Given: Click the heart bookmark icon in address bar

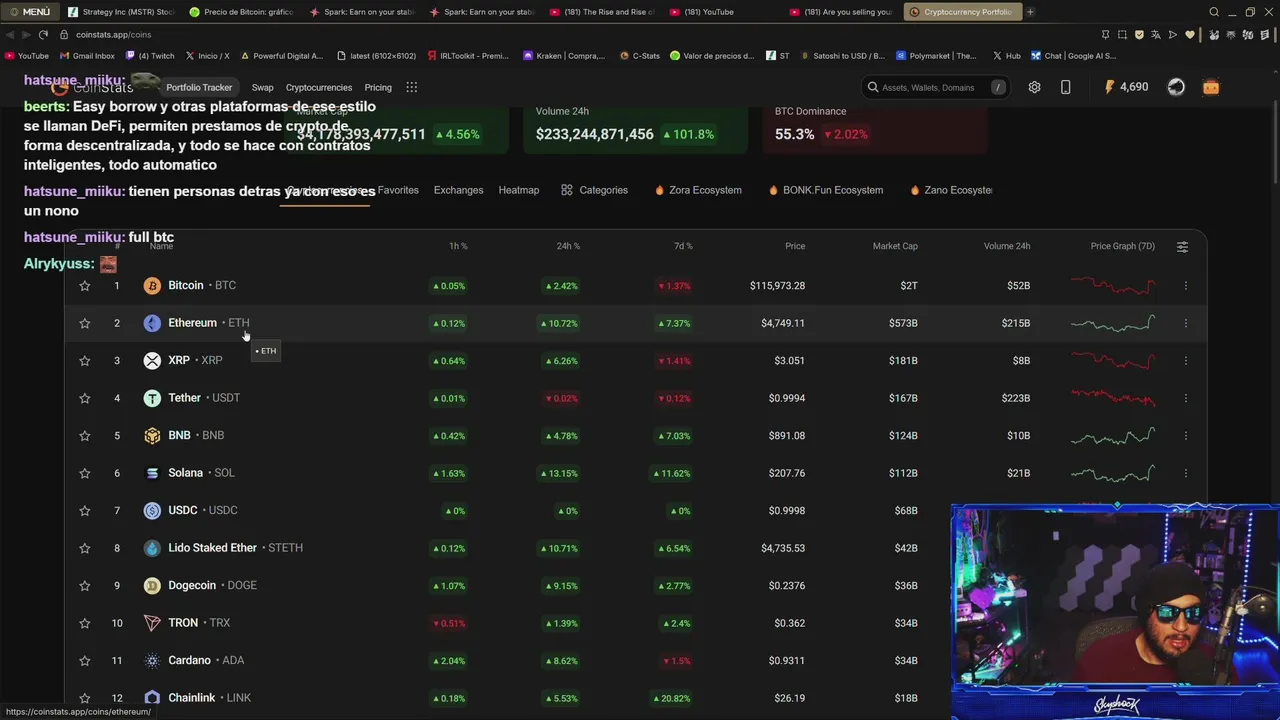Looking at the screenshot, I should point(1190,34).
